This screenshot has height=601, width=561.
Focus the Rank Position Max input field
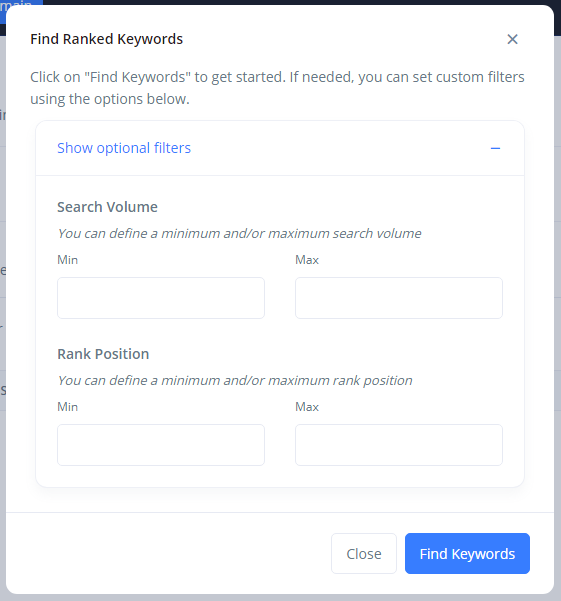[x=399, y=445]
